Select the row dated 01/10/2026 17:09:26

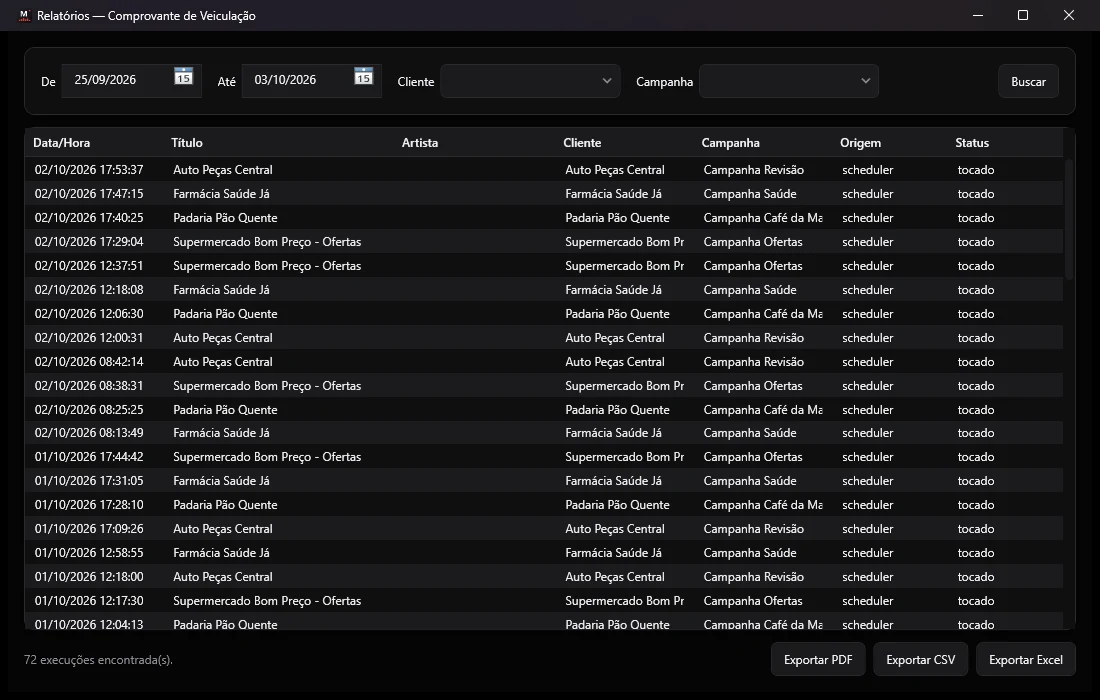544,528
